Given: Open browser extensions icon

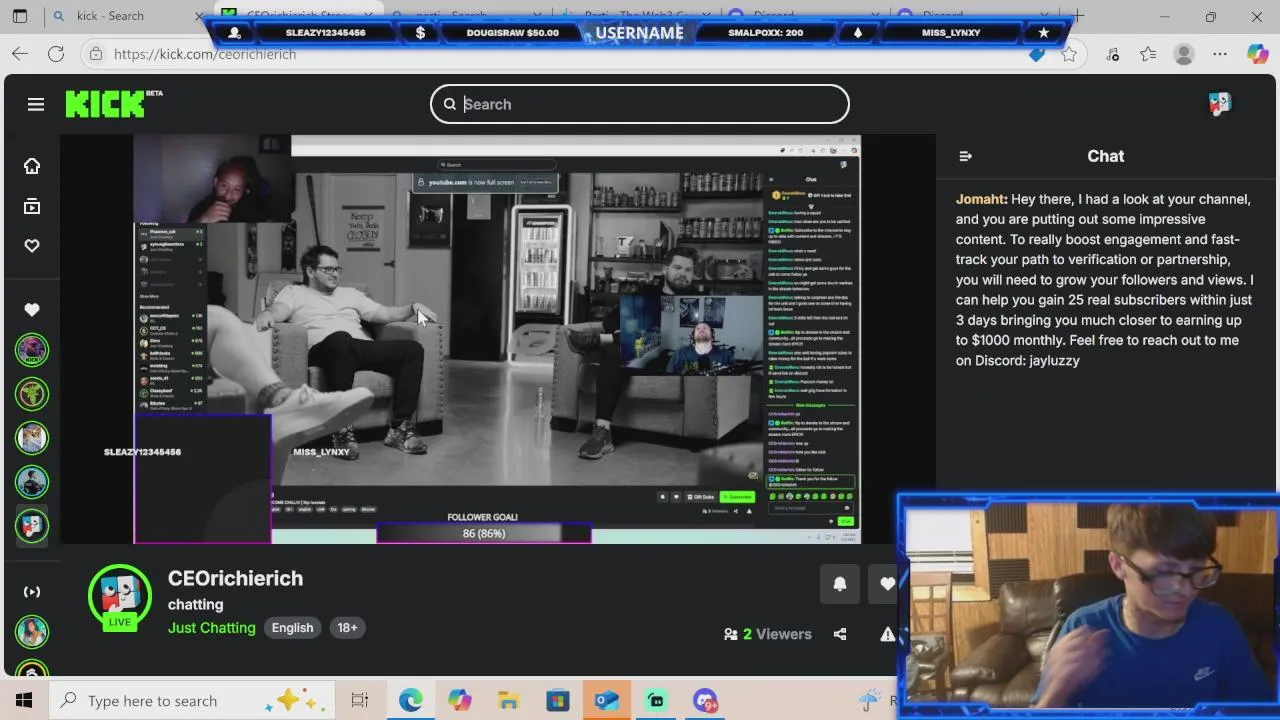Looking at the screenshot, I should click(1112, 54).
